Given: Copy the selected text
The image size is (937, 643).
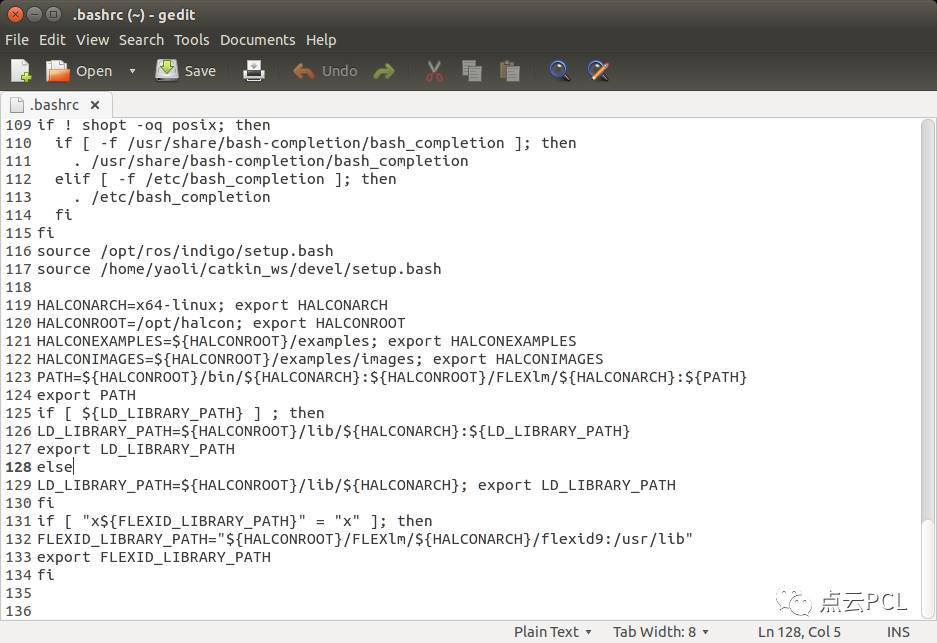Looking at the screenshot, I should (472, 71).
